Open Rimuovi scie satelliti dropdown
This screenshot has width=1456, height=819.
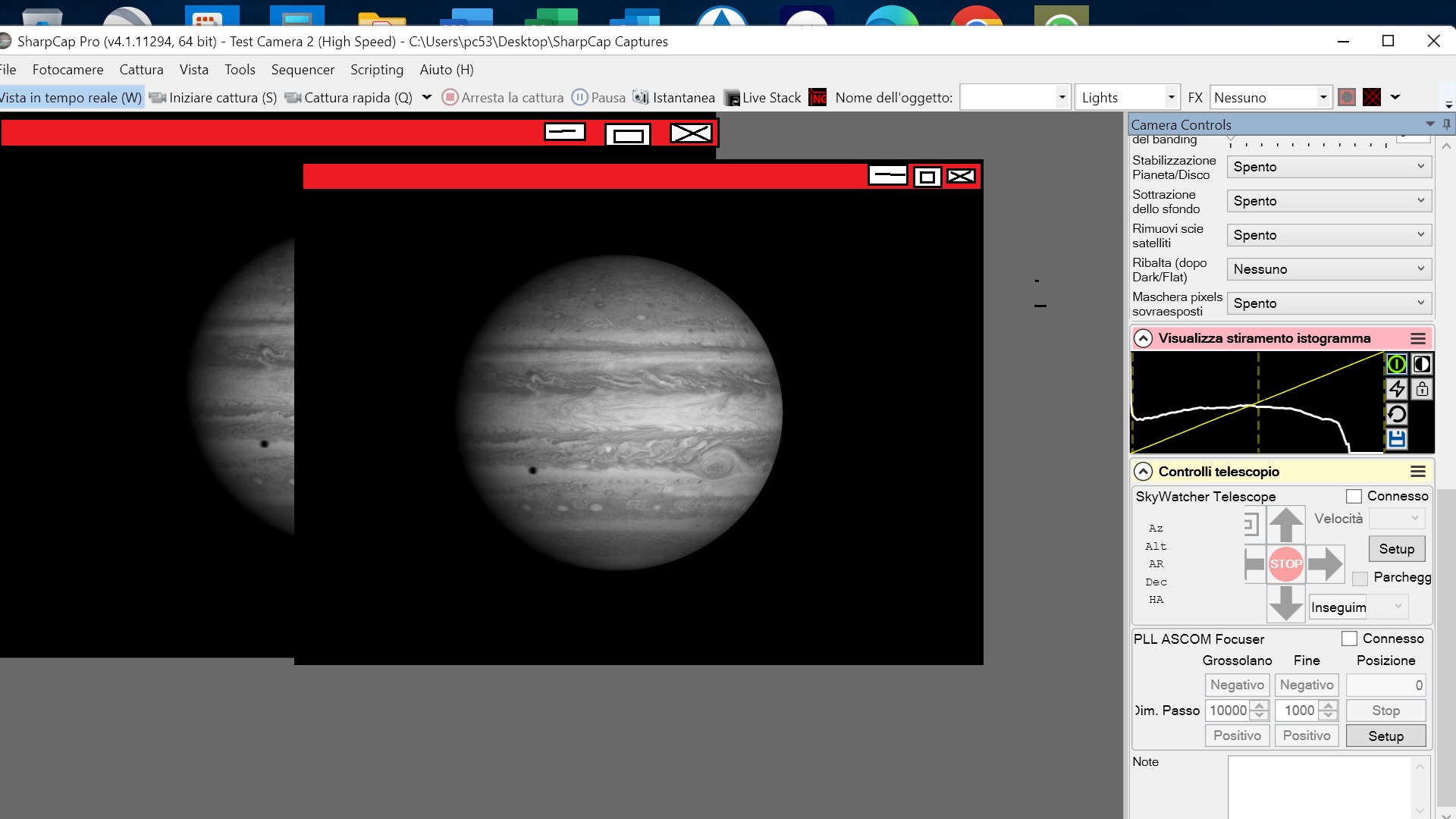[1329, 235]
